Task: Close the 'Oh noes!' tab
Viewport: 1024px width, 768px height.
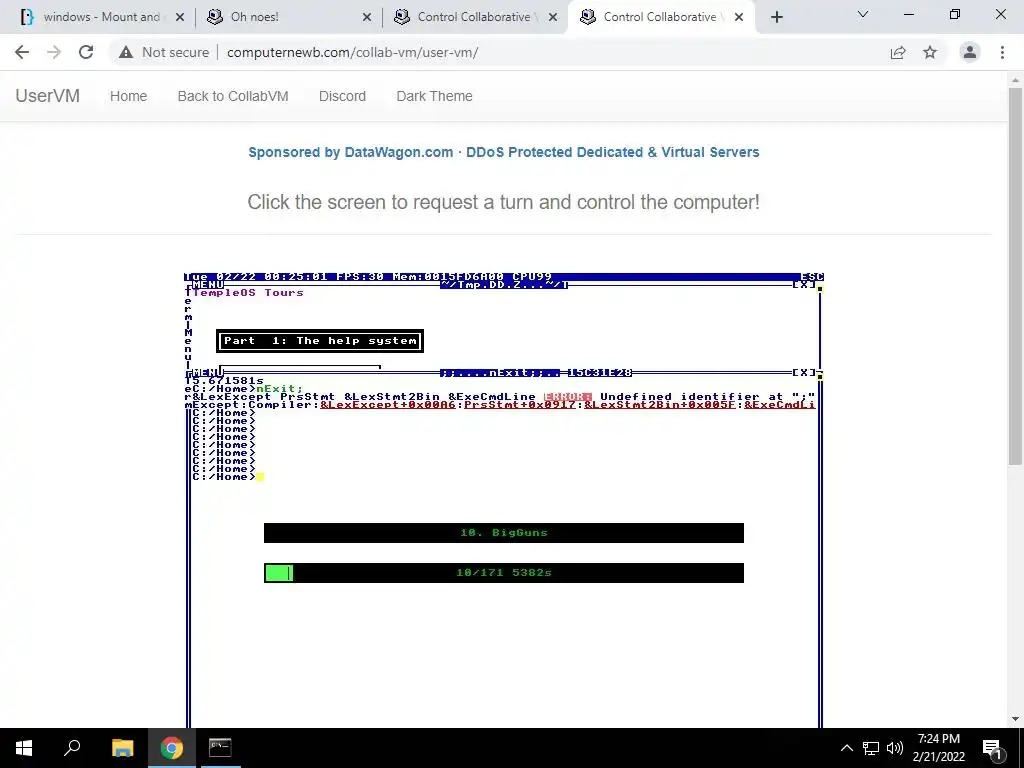Action: (367, 18)
